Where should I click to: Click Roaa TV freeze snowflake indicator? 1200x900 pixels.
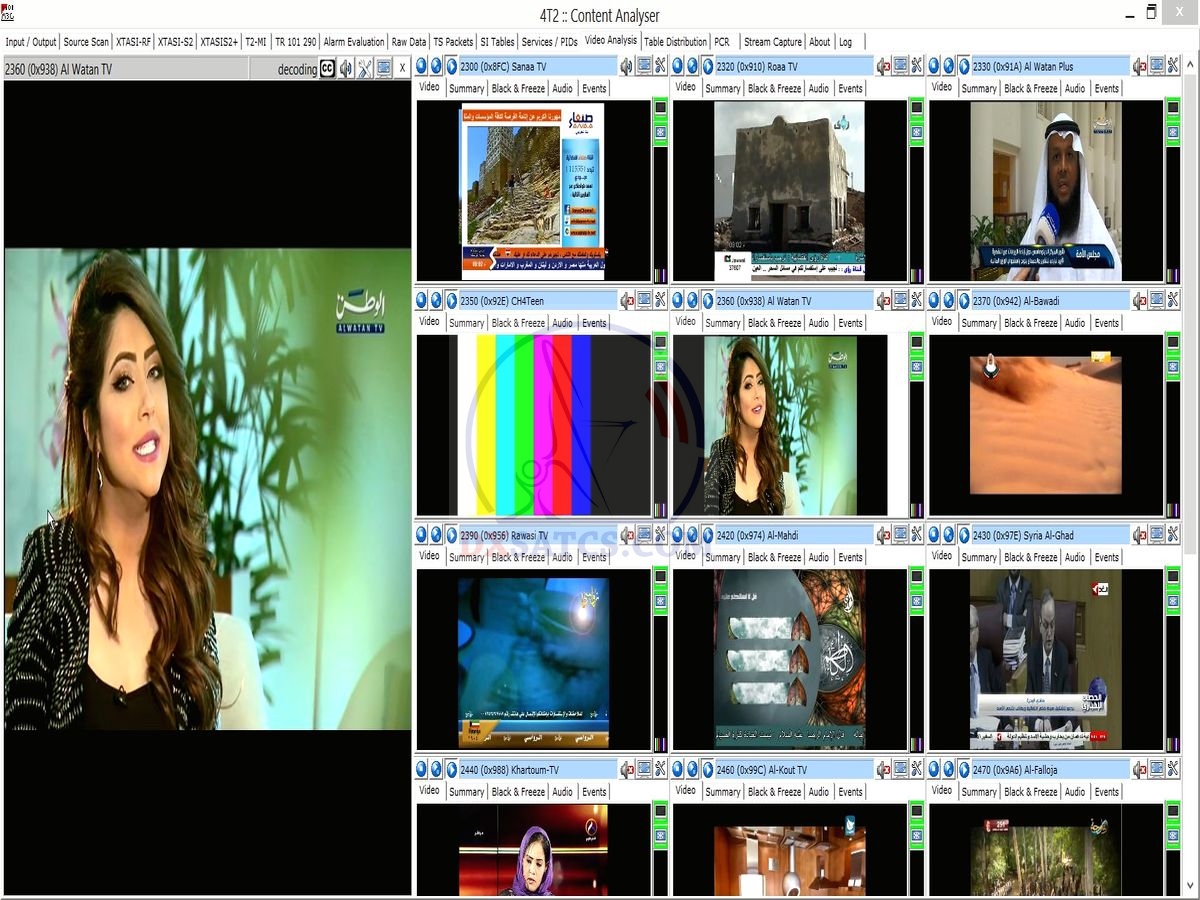click(x=916, y=132)
